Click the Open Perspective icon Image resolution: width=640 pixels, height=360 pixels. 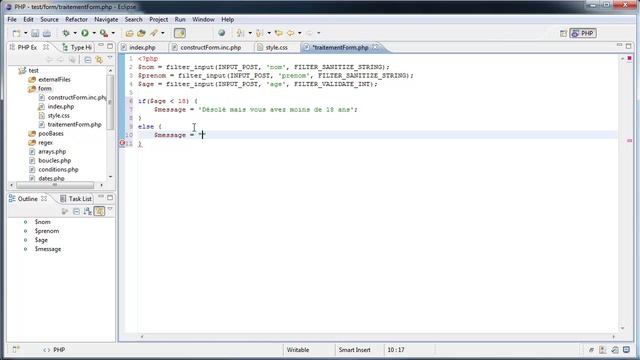pyautogui.click(x=563, y=33)
